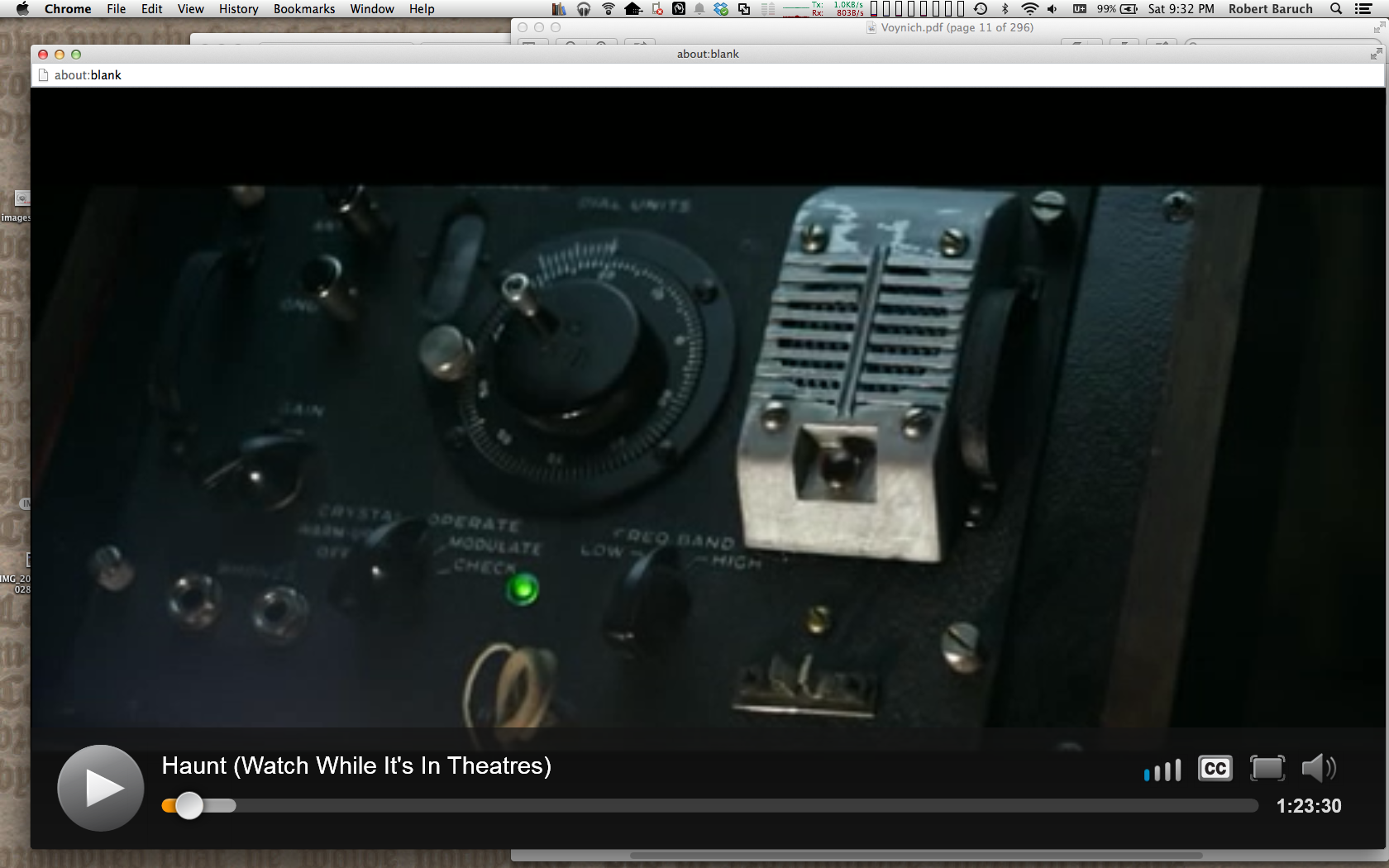Viewport: 1389px width, 868px height.
Task: Click the 99% battery indicator
Action: coord(1117,9)
